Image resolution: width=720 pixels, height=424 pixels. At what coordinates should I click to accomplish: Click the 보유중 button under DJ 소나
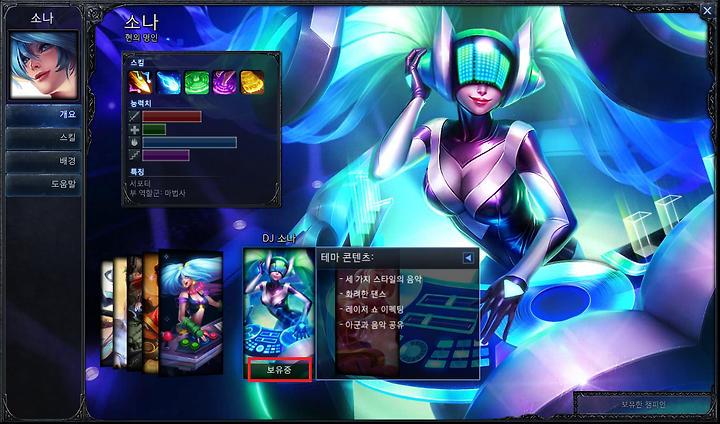(x=280, y=370)
